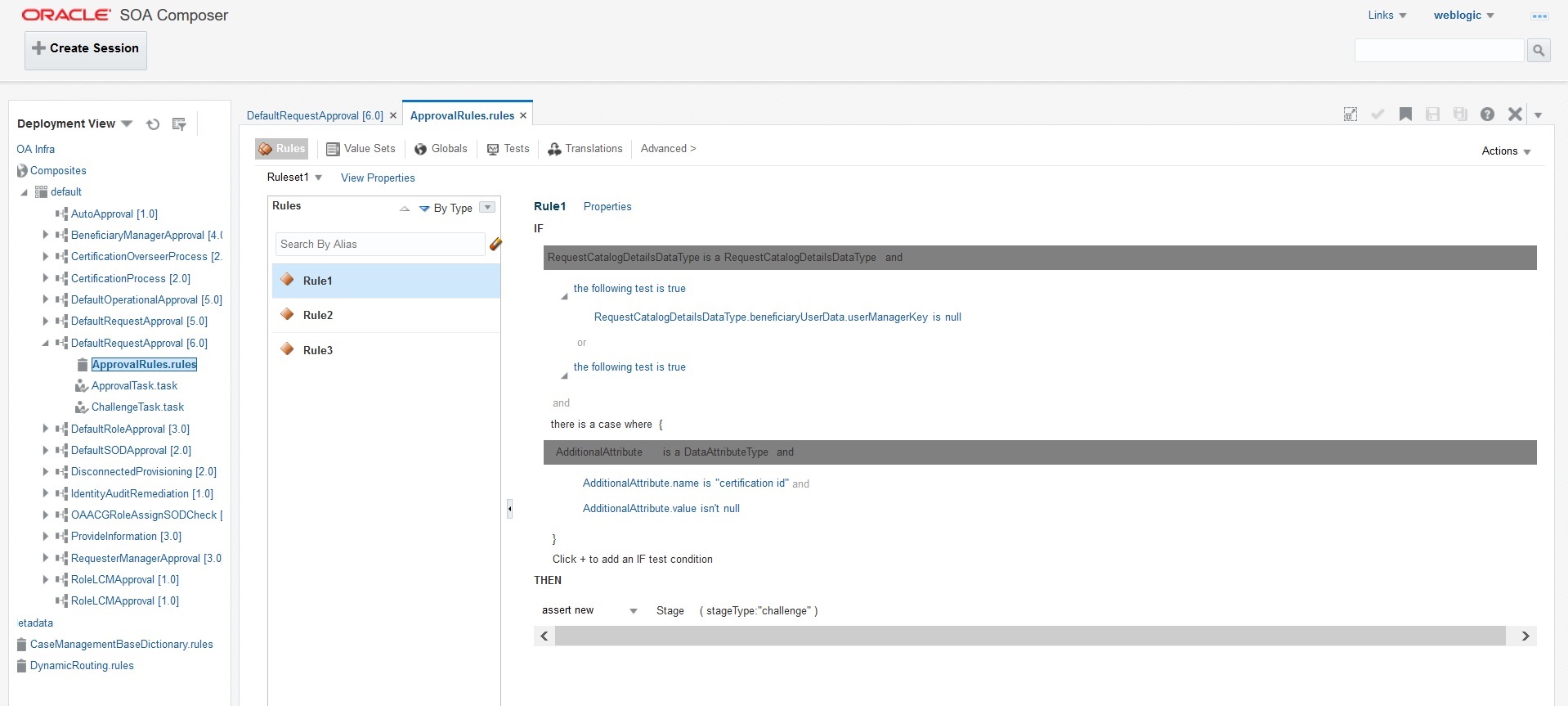Collapse DefaultRequestApproval [6.0] node
Image resolution: width=1568 pixels, height=706 pixels.
(x=46, y=343)
